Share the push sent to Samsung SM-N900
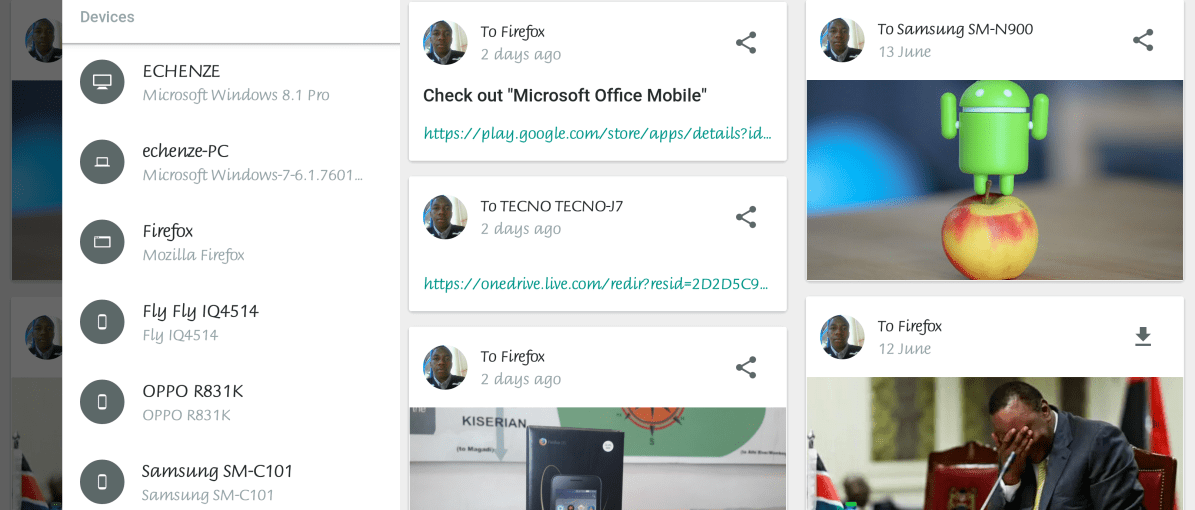 tap(1142, 40)
